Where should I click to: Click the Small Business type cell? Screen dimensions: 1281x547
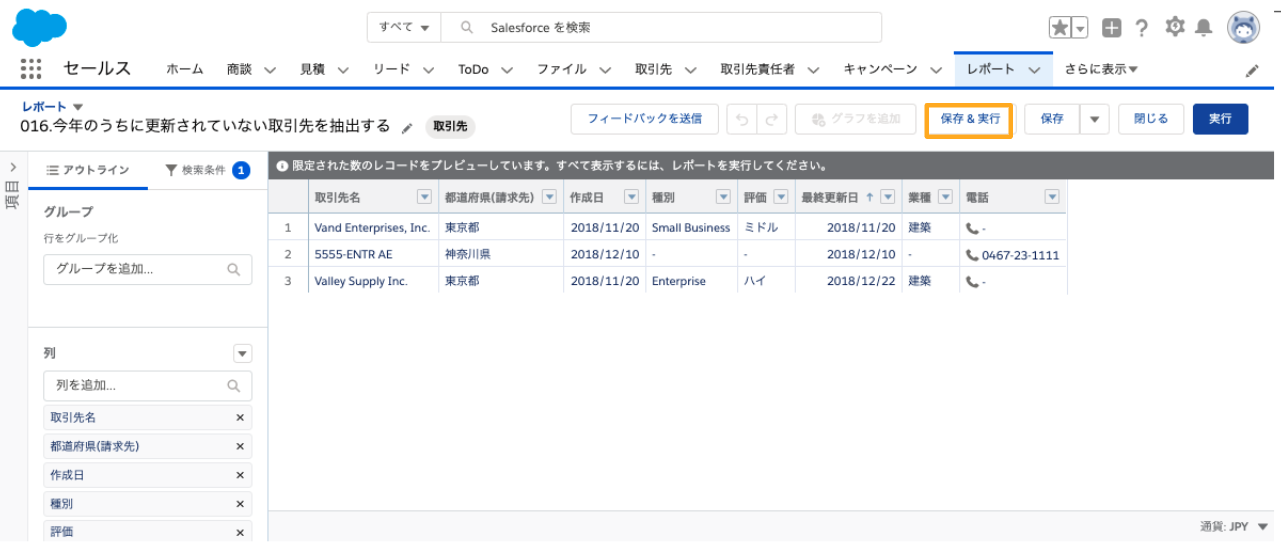point(691,228)
